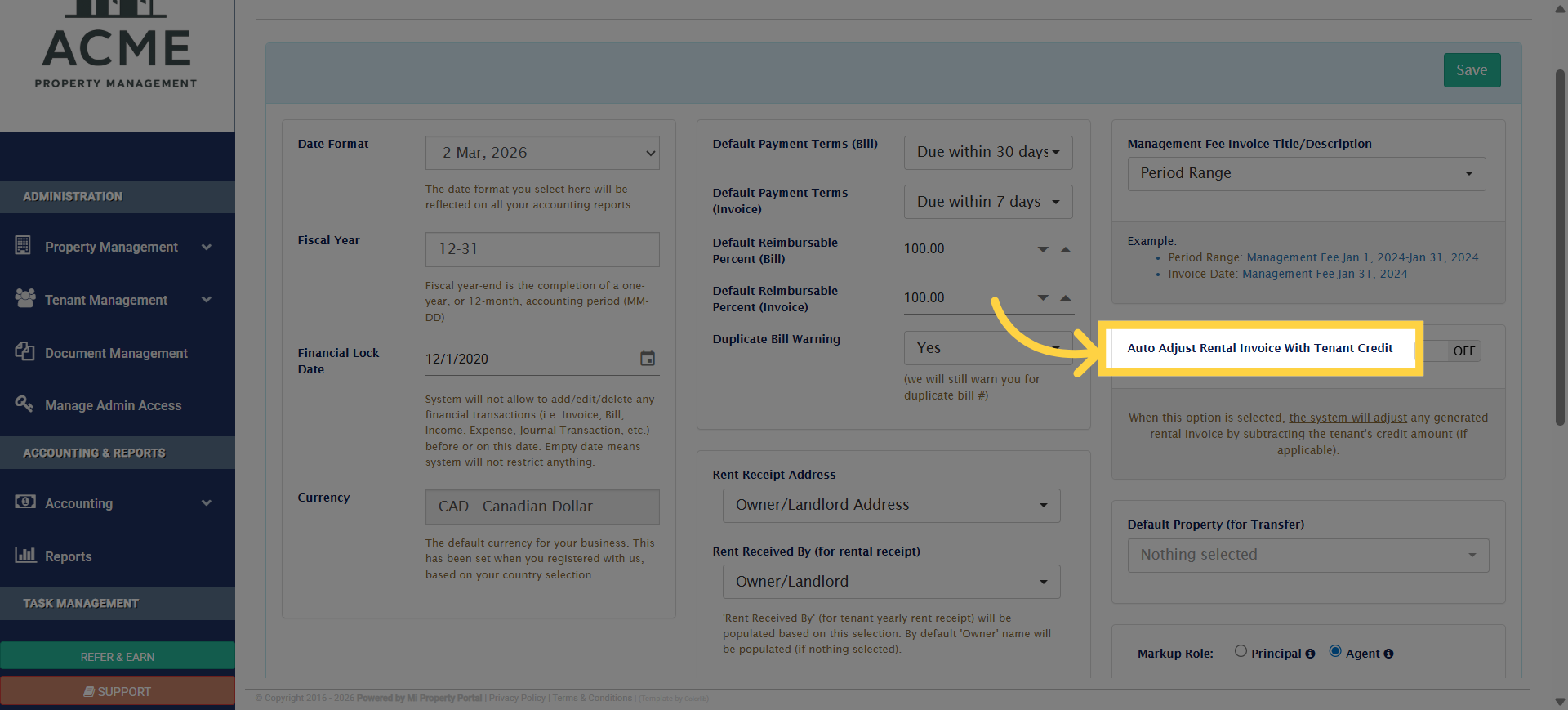Select the Principal markup role
Screen dimensions: 1568x710
(x=1241, y=651)
